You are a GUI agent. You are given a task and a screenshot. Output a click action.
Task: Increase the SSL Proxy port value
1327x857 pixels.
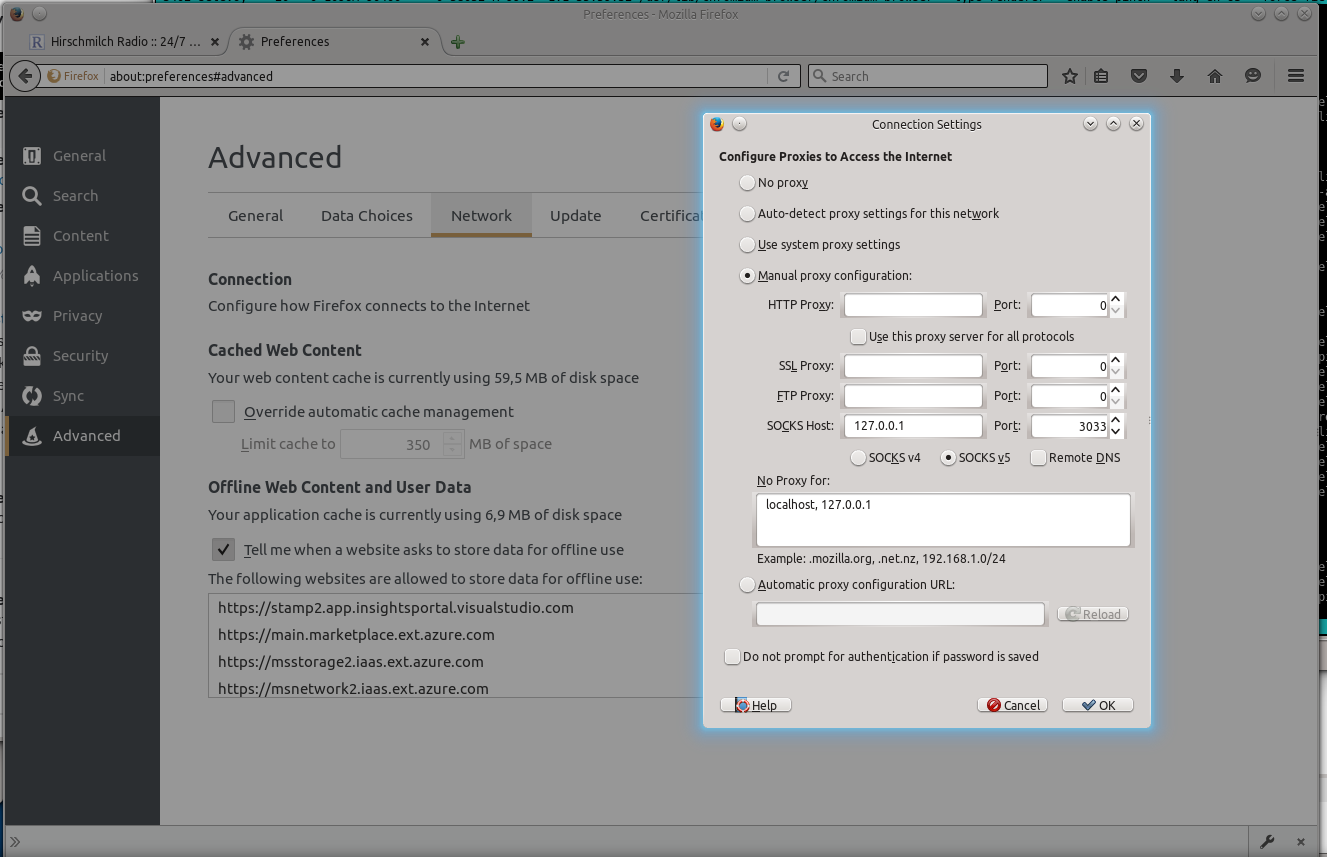click(x=1117, y=360)
